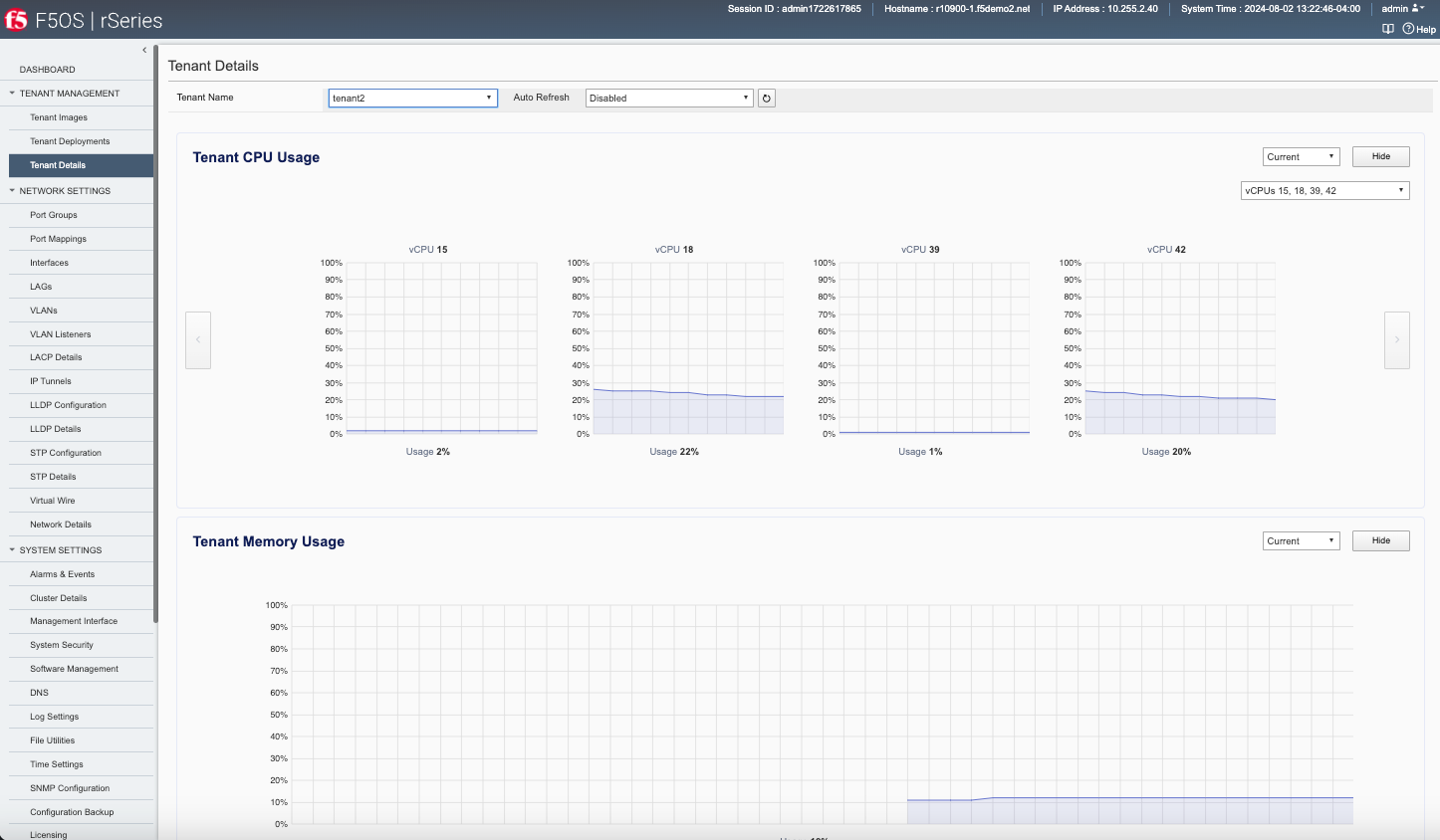Open STP Details page
The image size is (1440, 840).
pyautogui.click(x=81, y=477)
